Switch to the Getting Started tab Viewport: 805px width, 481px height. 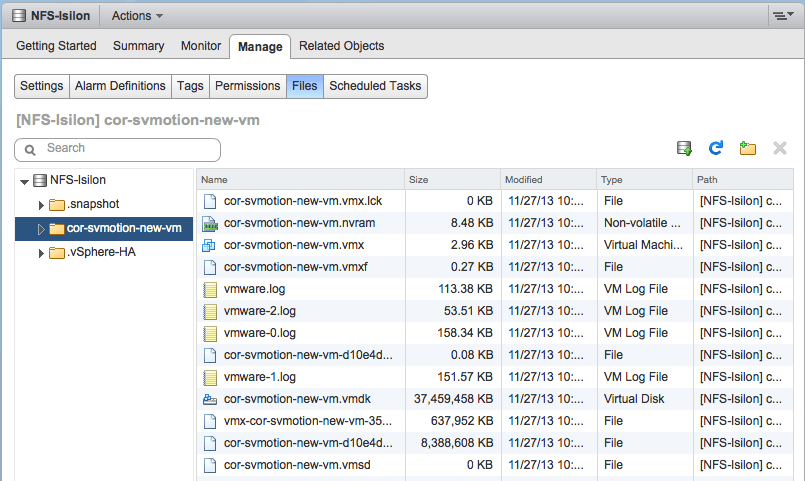point(56,46)
